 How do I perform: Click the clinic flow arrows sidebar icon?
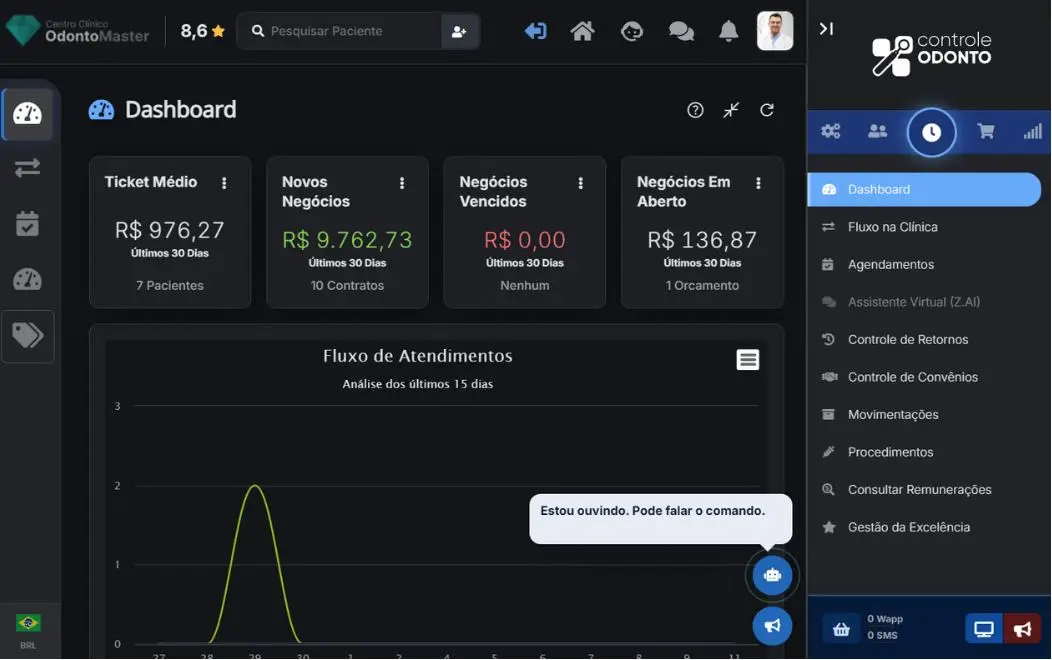pos(28,168)
